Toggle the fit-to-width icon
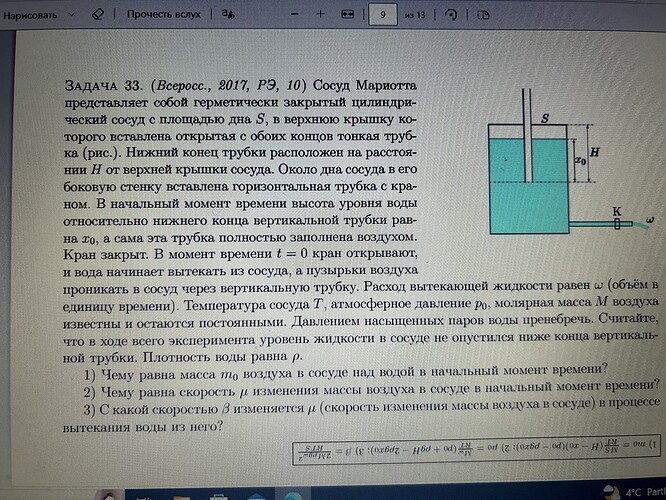Screen dimensions: 666x500 pos(347,15)
